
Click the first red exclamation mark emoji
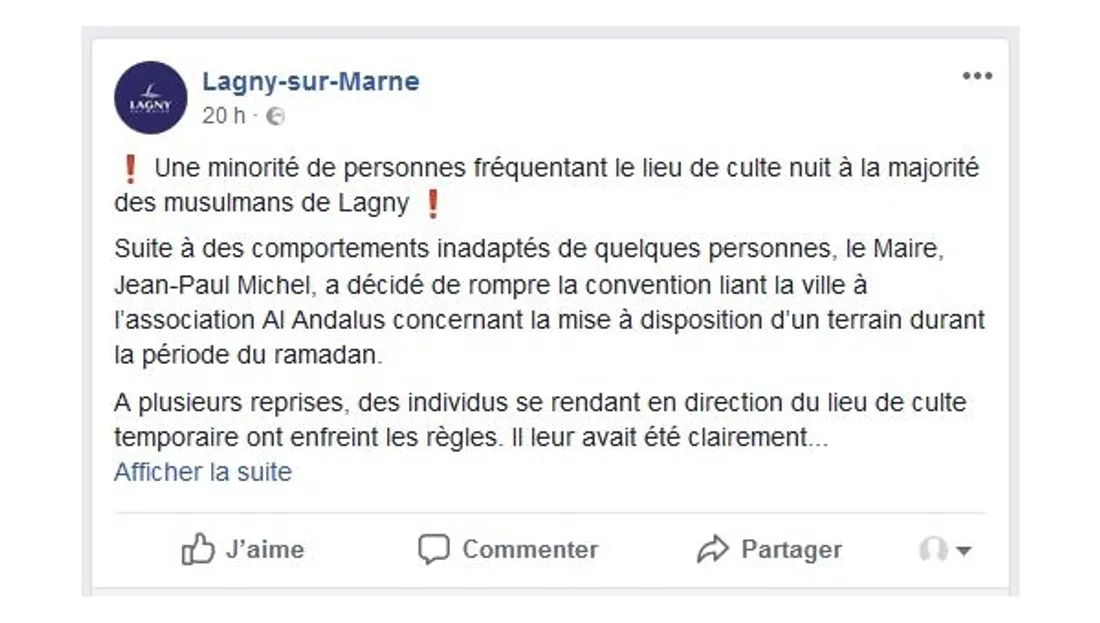[x=129, y=169]
